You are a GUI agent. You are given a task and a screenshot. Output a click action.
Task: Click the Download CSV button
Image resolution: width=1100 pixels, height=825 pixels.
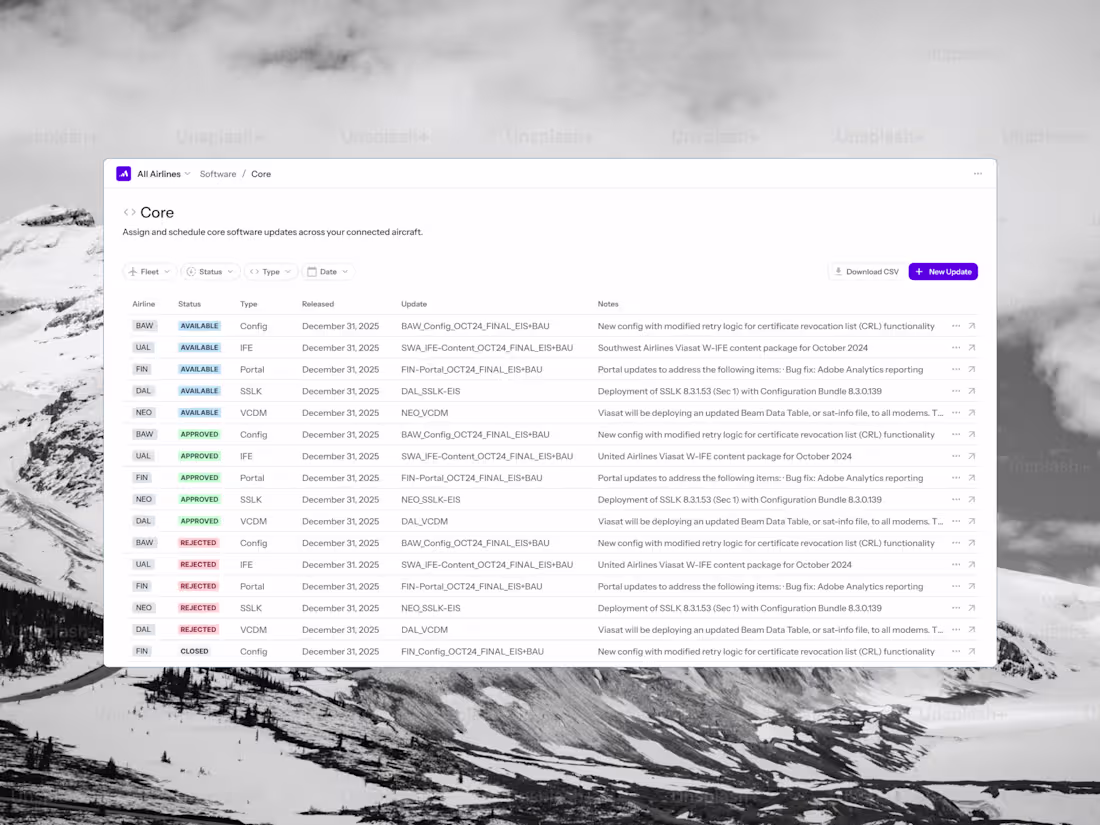866,271
